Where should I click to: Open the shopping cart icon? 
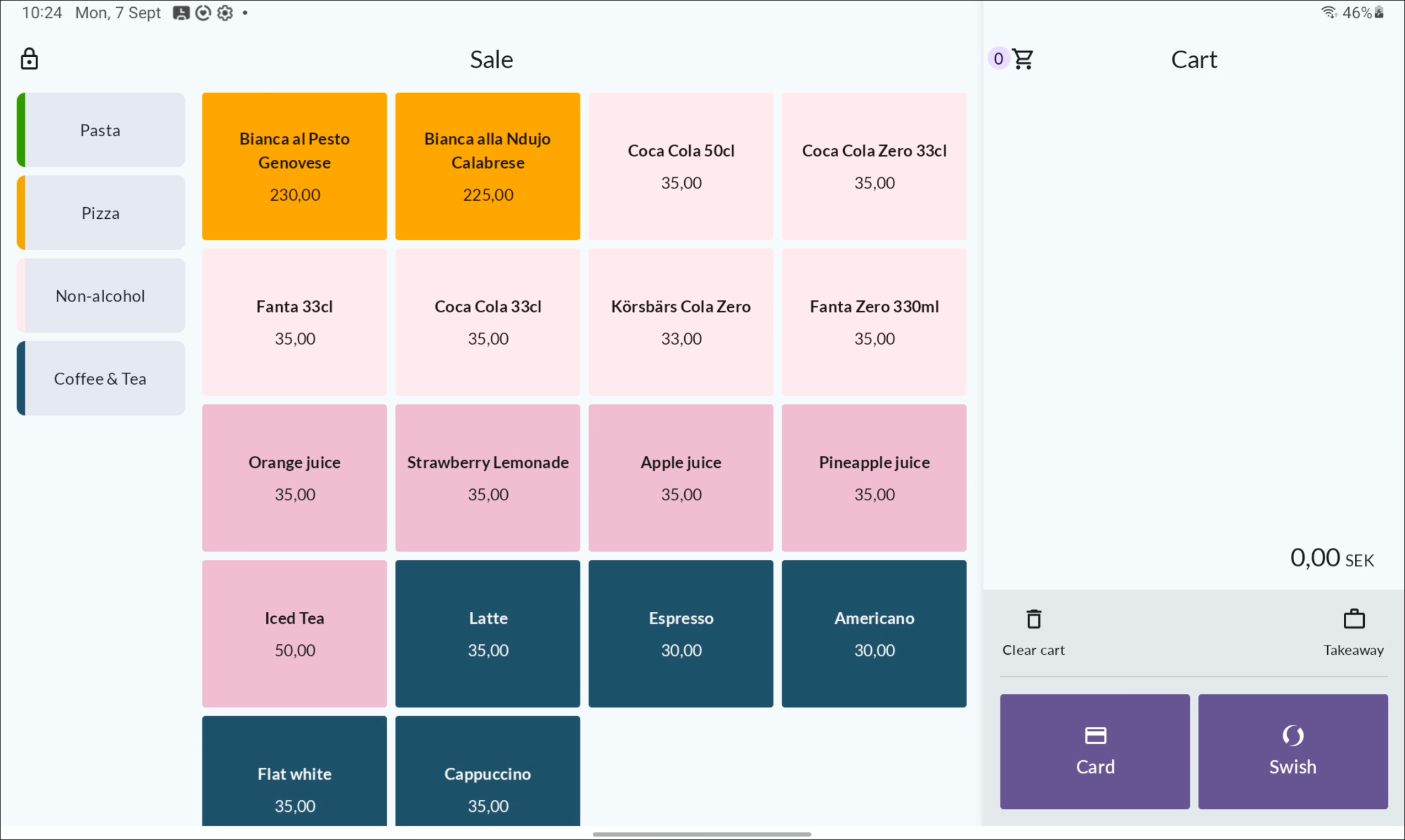[1023, 59]
